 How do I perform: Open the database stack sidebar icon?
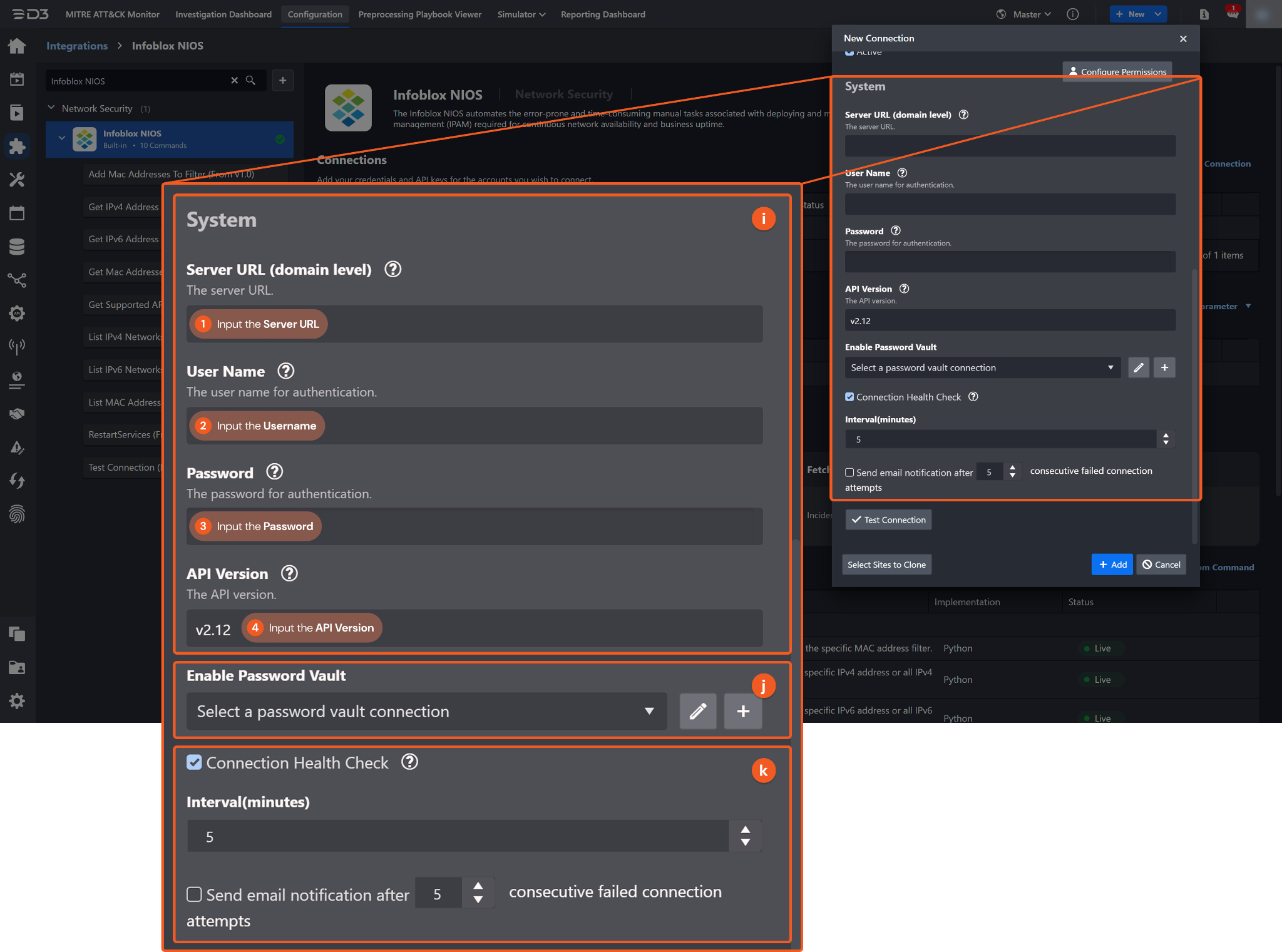coord(17,247)
